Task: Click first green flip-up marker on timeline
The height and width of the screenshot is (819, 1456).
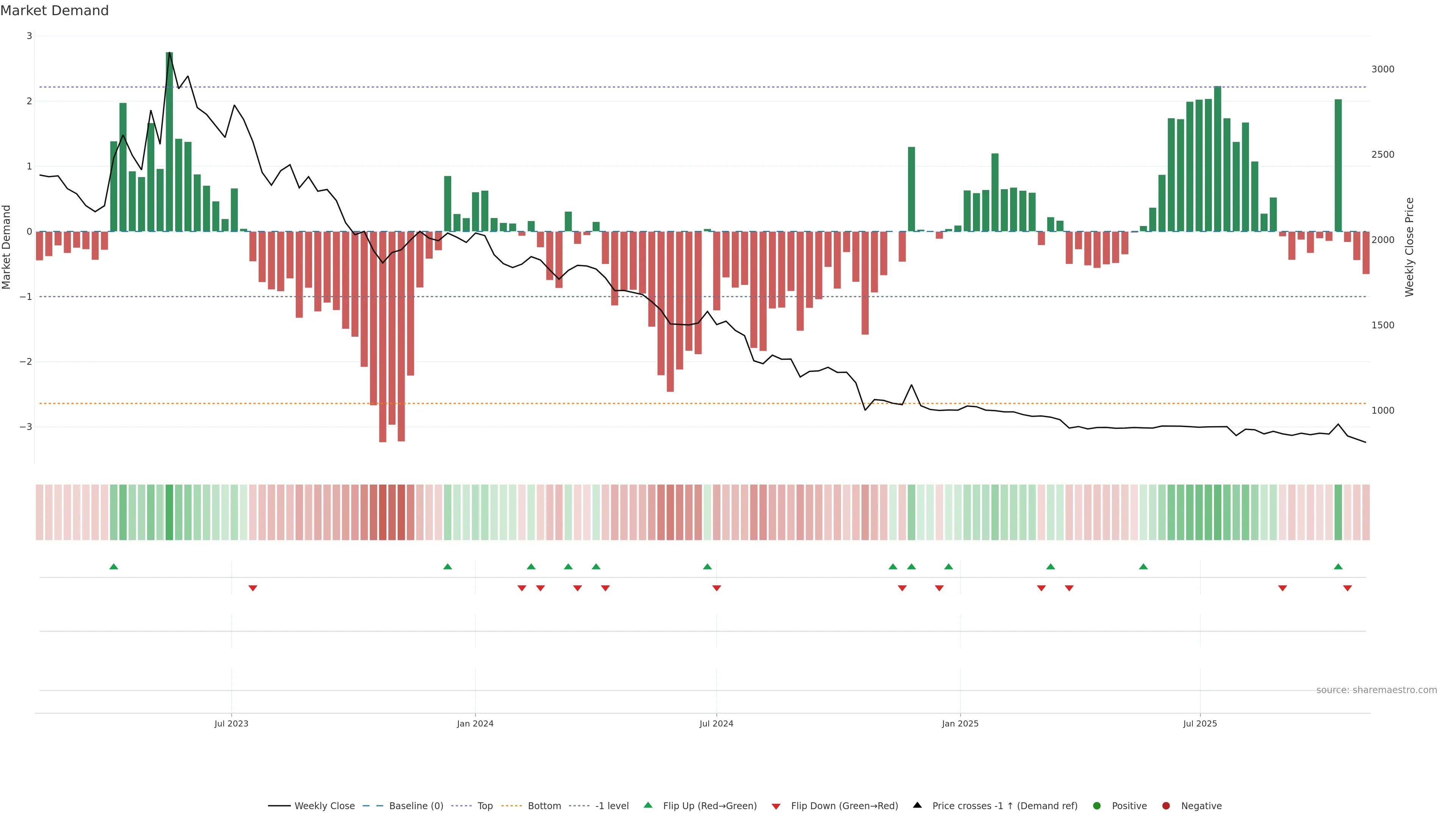Action: pos(114,566)
